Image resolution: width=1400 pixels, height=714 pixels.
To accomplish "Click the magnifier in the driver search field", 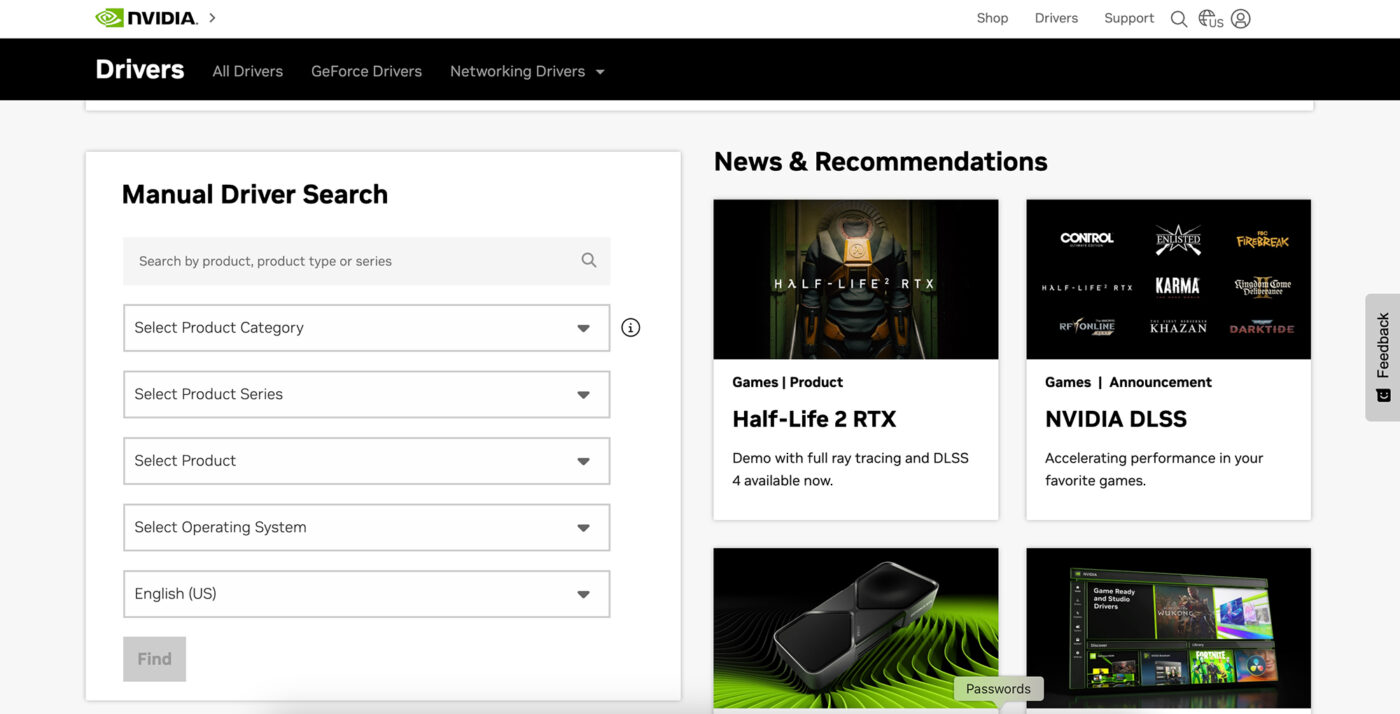I will tap(589, 260).
